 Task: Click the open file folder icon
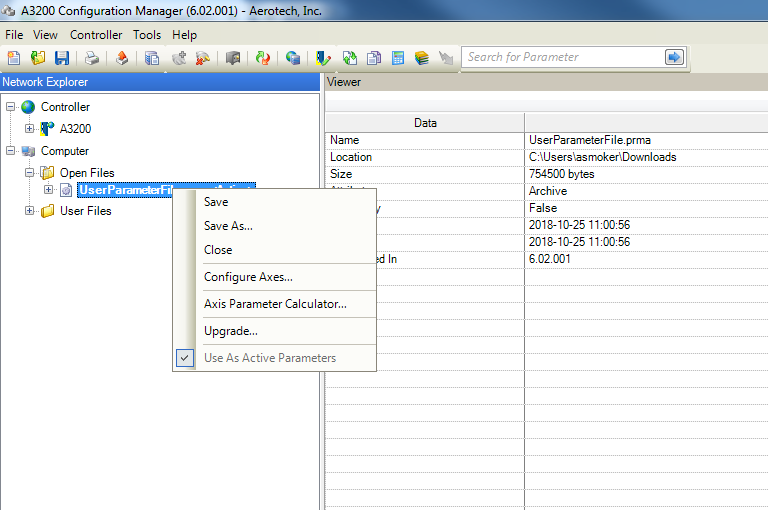pos(38,58)
